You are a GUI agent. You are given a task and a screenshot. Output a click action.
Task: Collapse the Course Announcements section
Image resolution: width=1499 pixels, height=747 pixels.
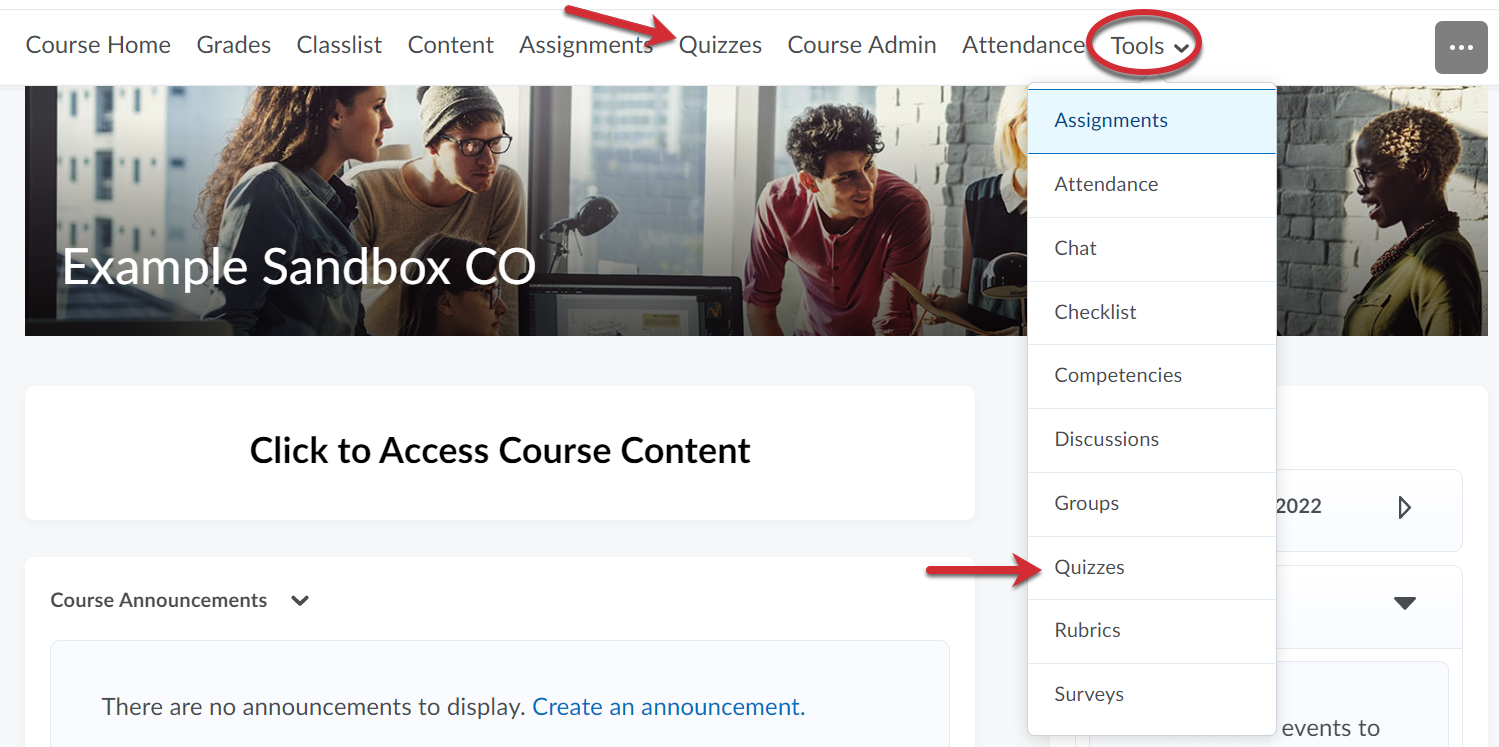point(299,600)
